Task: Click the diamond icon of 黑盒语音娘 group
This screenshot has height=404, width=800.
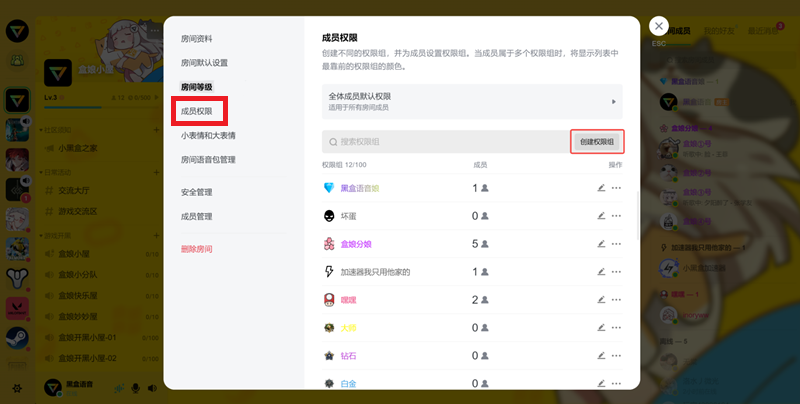Action: pyautogui.click(x=328, y=187)
